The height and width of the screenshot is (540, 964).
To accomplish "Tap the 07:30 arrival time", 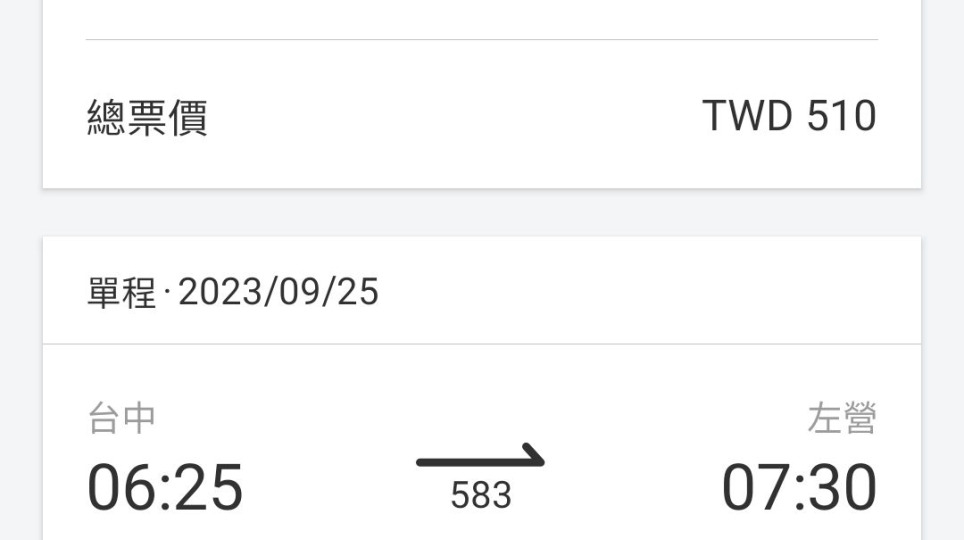I will coord(799,487).
